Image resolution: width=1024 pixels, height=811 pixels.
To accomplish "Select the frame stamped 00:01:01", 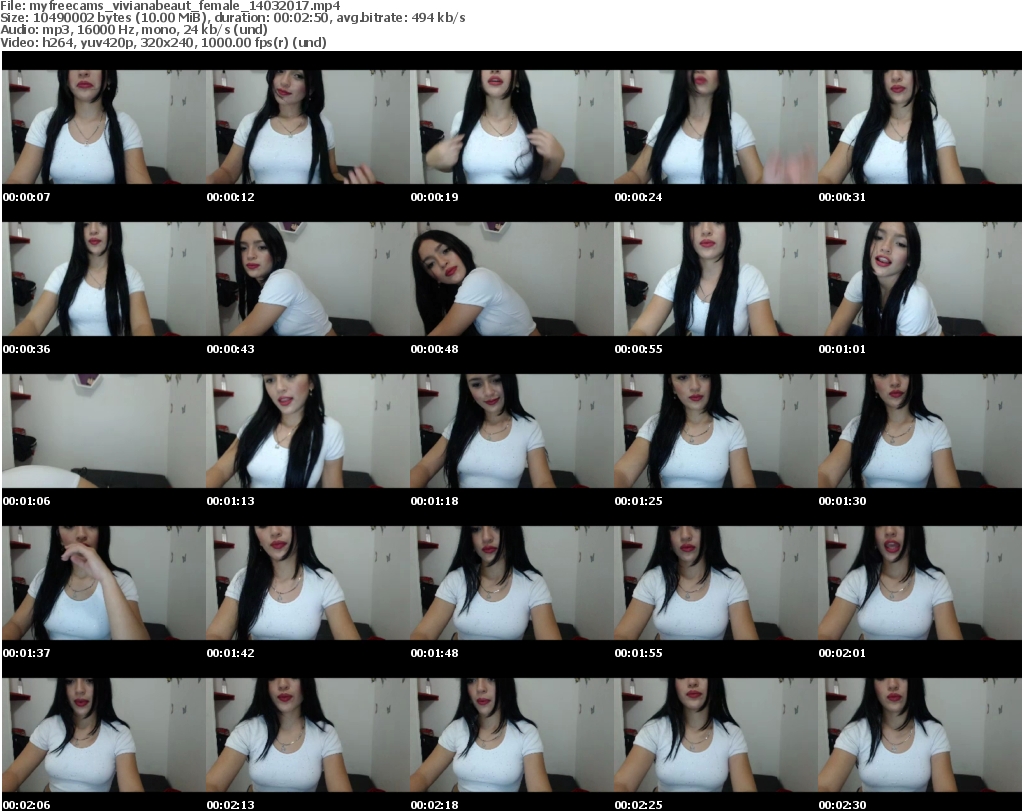I will coord(920,279).
